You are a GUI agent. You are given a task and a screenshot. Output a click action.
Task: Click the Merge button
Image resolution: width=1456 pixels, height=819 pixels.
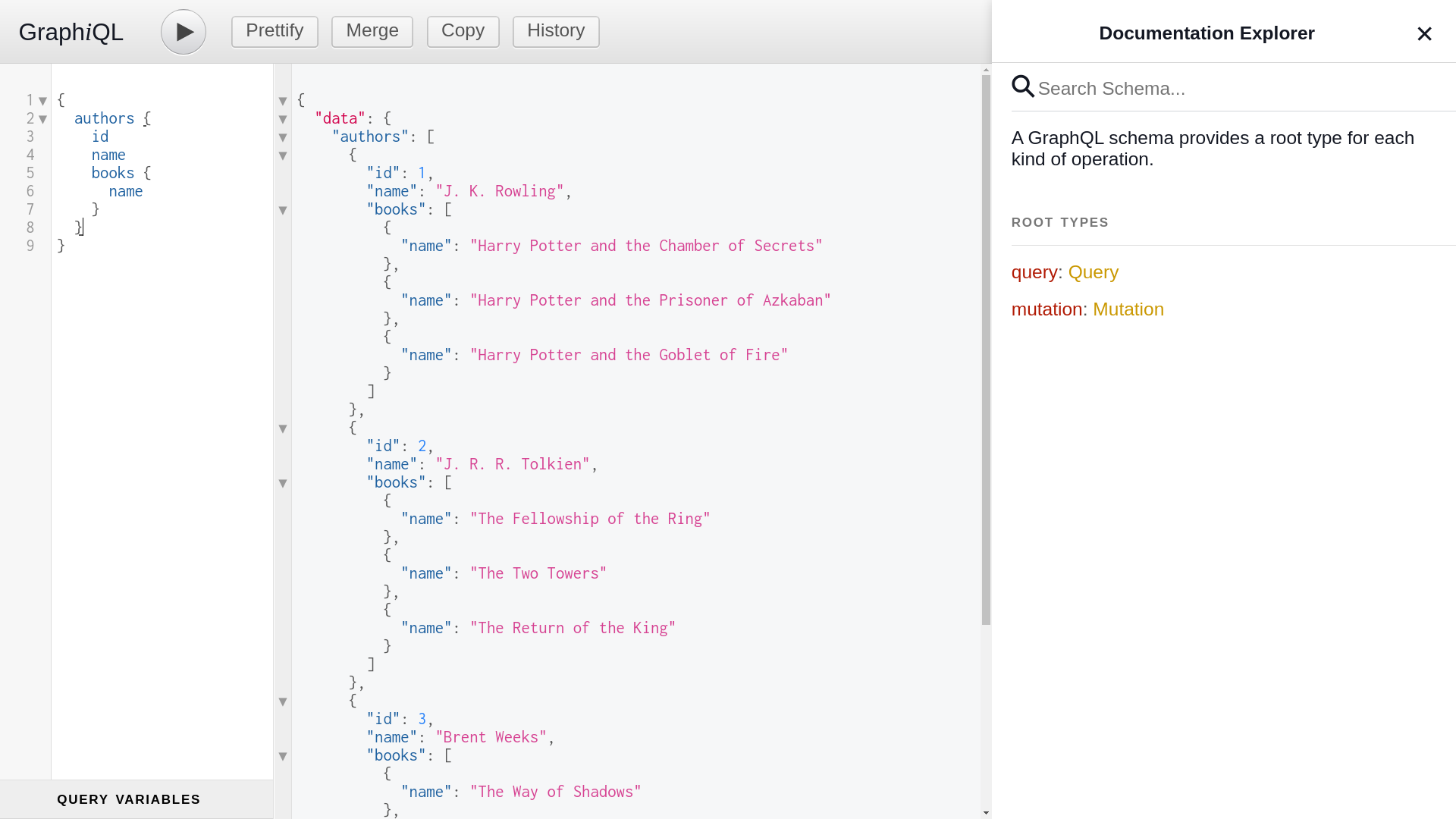point(372,31)
